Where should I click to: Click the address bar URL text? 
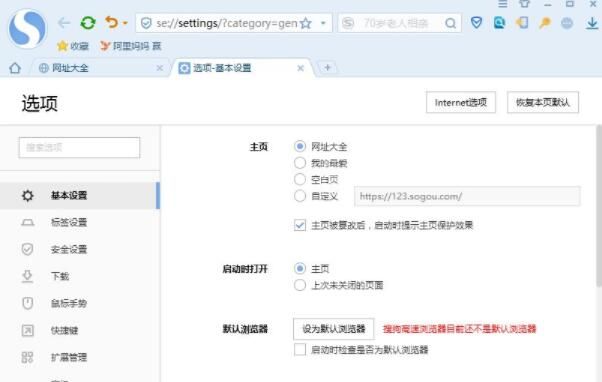tap(227, 23)
